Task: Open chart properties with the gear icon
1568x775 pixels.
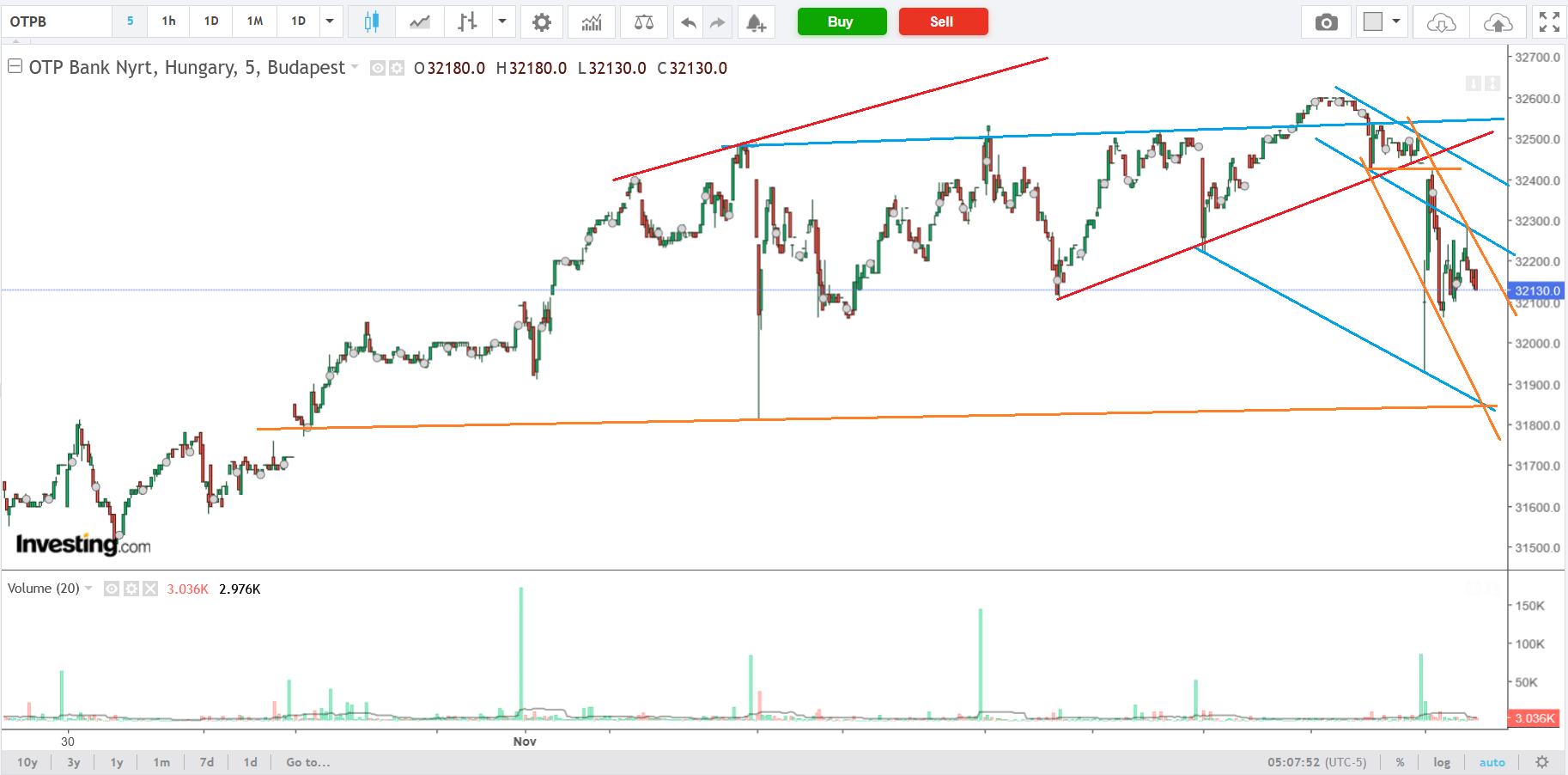Action: [541, 21]
